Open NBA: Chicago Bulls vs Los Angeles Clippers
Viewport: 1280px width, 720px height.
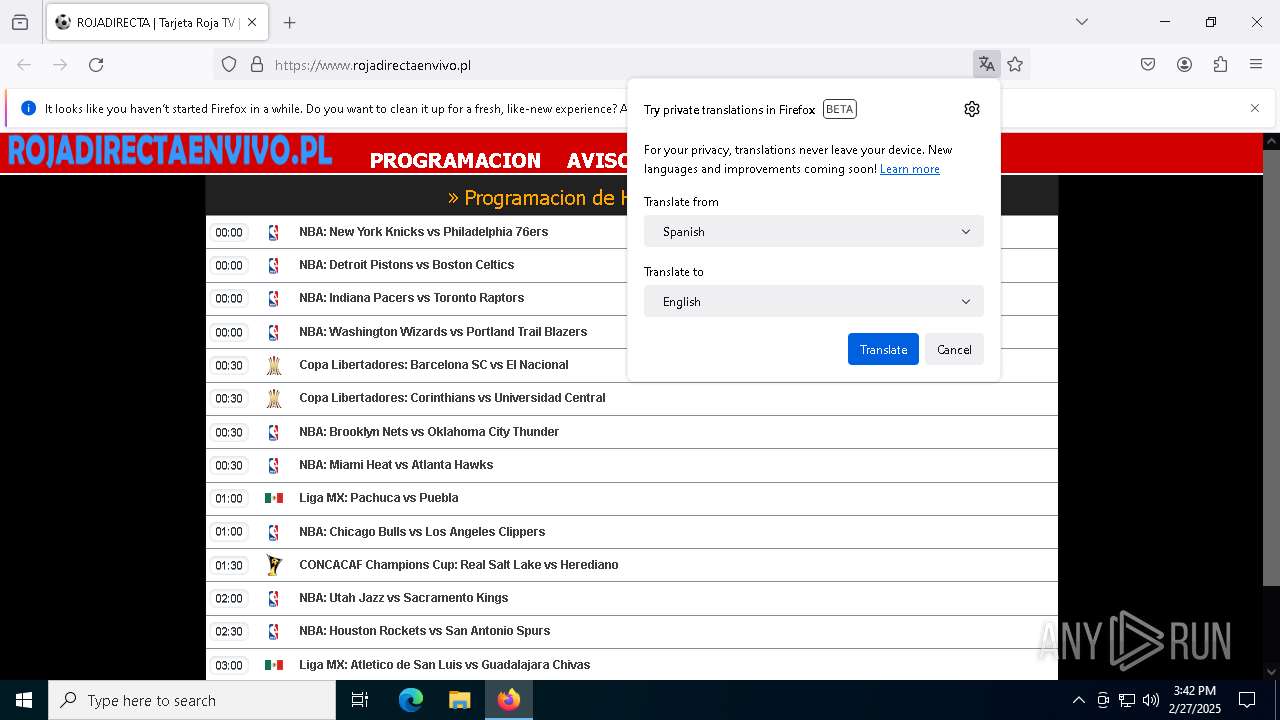tap(422, 532)
